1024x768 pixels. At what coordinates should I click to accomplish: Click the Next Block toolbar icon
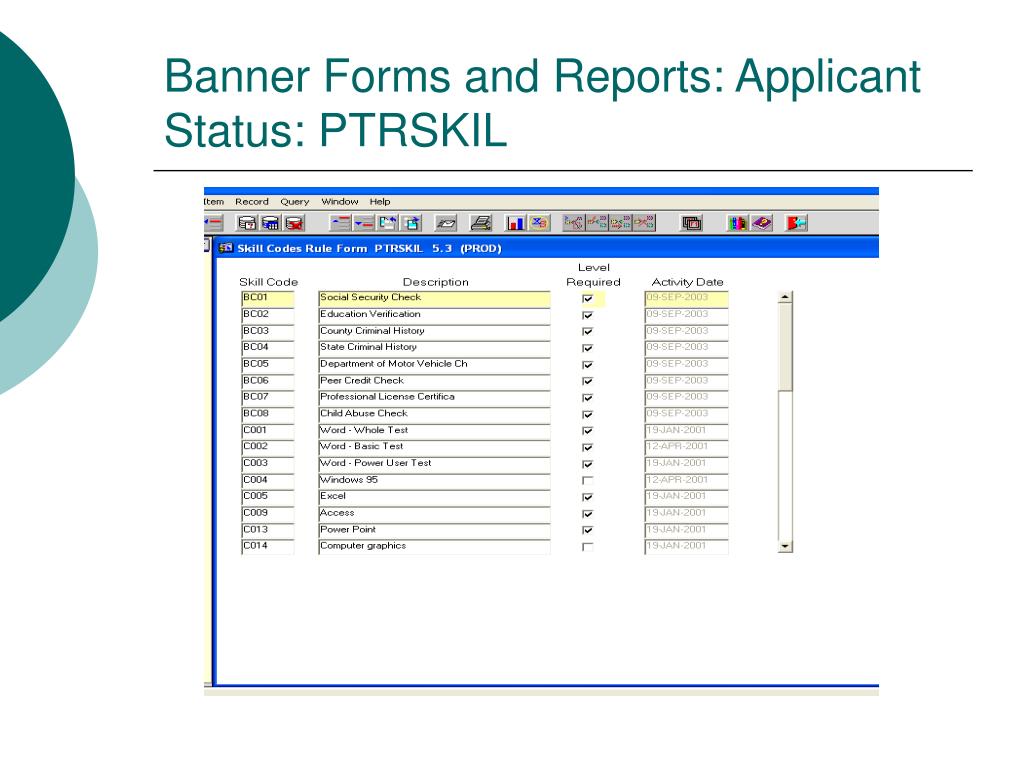[411, 223]
